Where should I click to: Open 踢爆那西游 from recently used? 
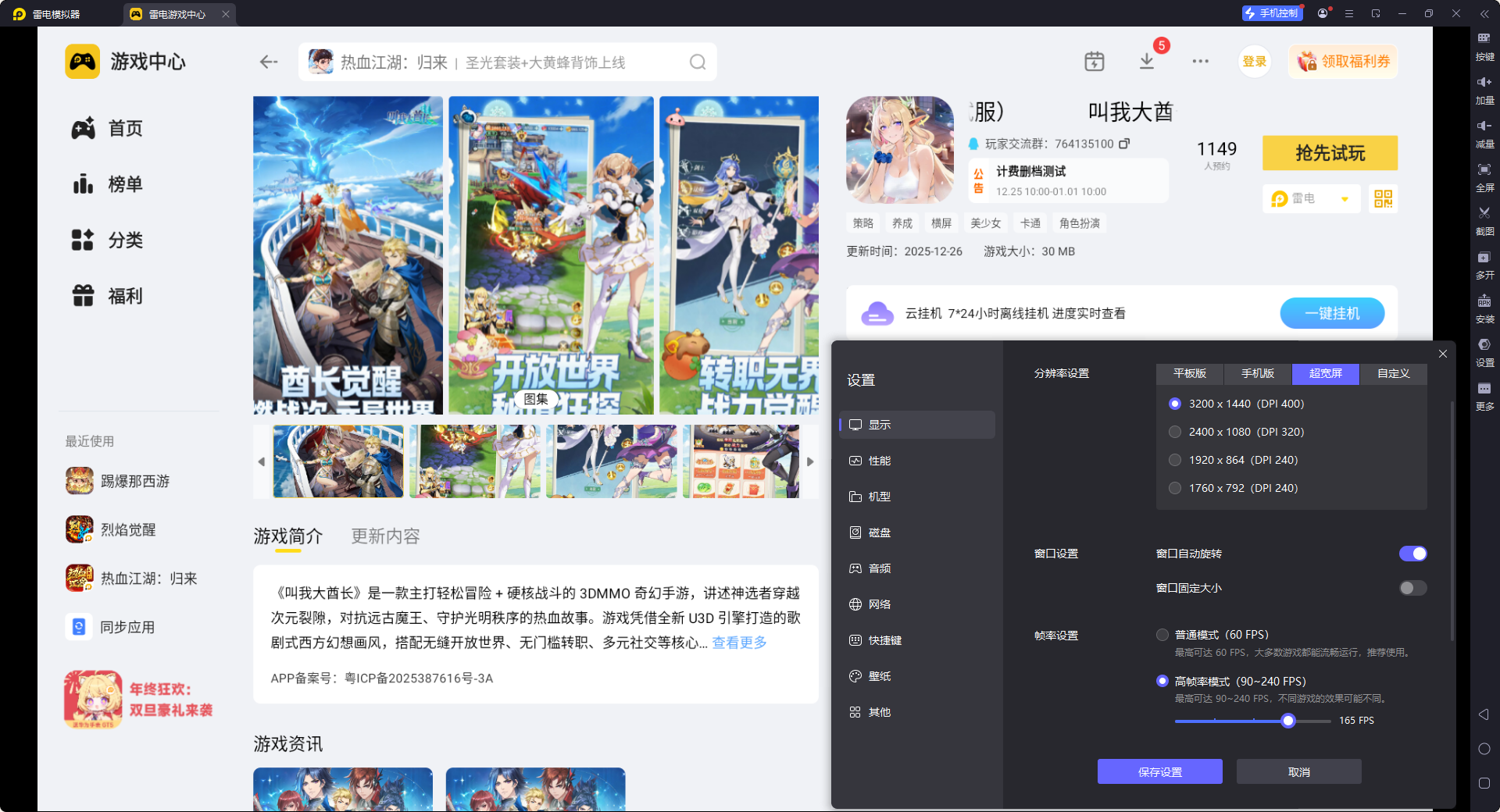[118, 481]
